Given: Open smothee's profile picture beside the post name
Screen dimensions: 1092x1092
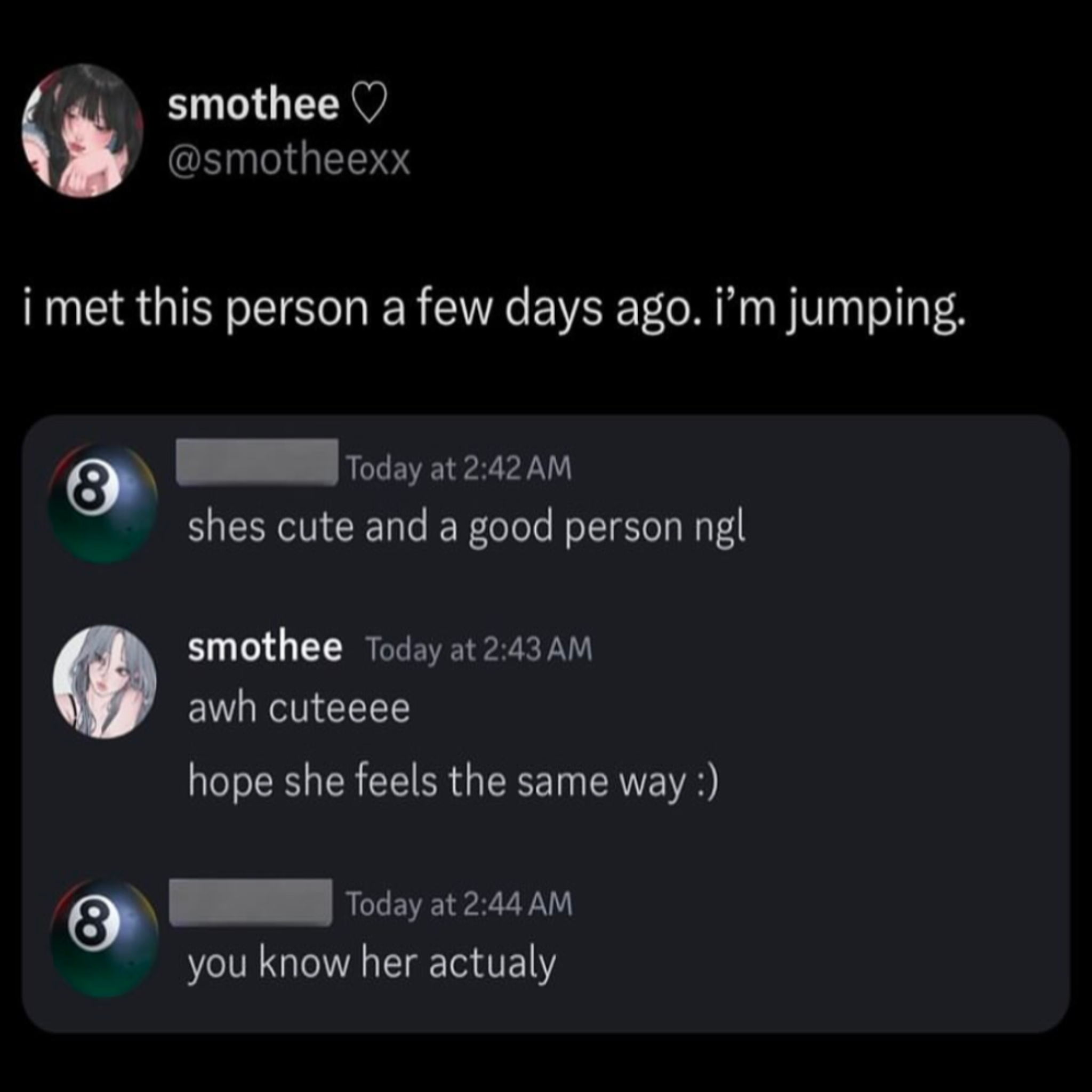Looking at the screenshot, I should [83, 131].
